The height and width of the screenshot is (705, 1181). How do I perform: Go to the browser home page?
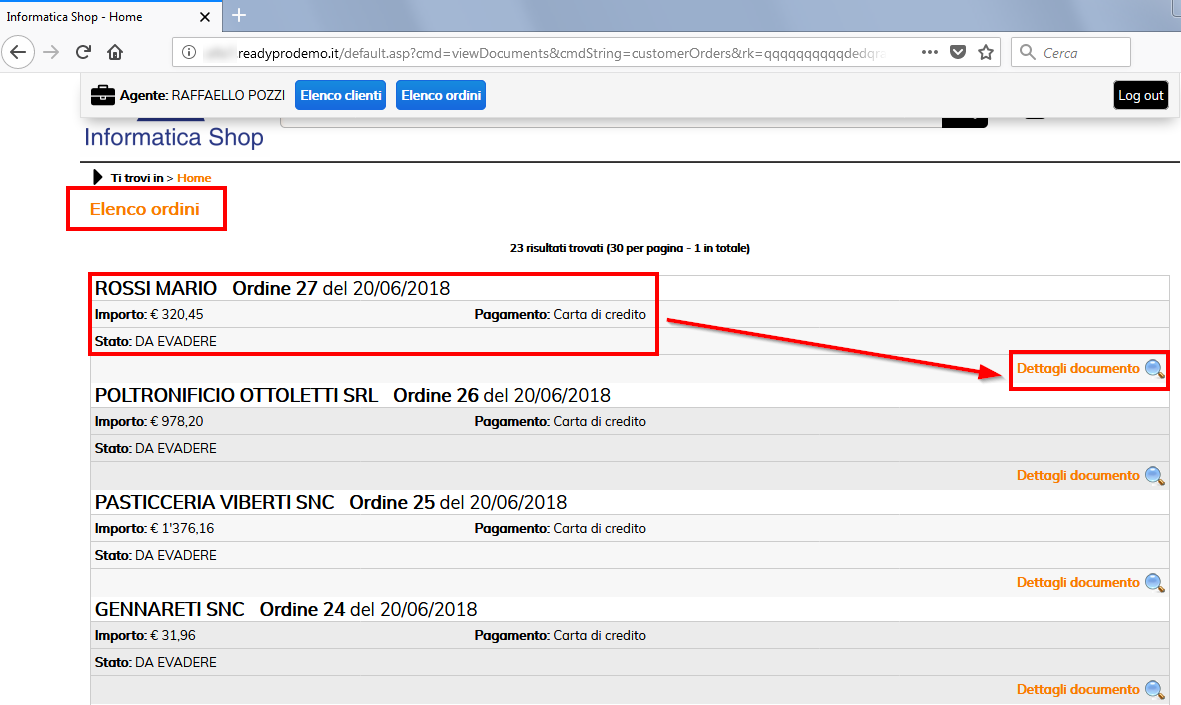115,52
